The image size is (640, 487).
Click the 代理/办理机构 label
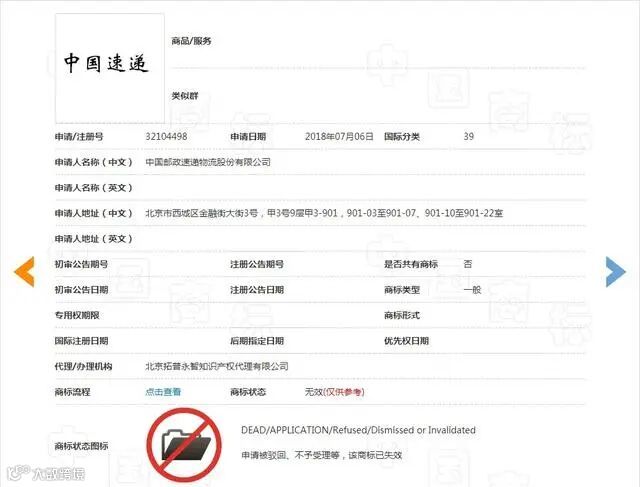point(83,366)
